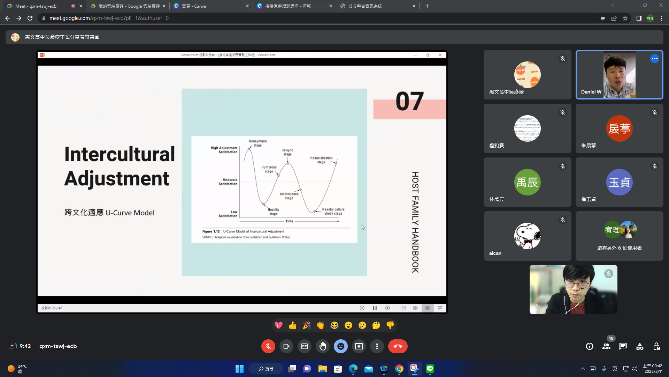Open Task View on the taskbar

tap(292, 369)
